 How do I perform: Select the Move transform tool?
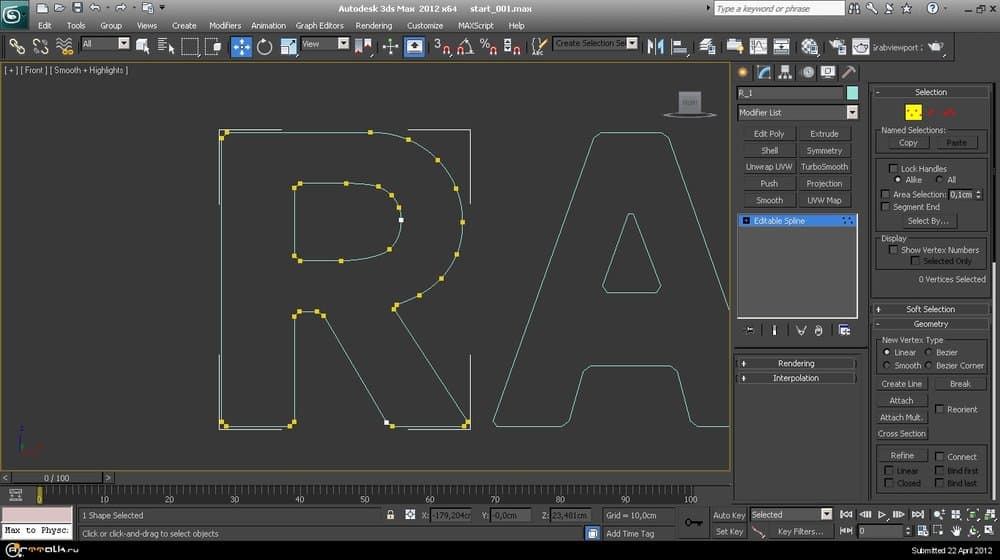(x=241, y=46)
